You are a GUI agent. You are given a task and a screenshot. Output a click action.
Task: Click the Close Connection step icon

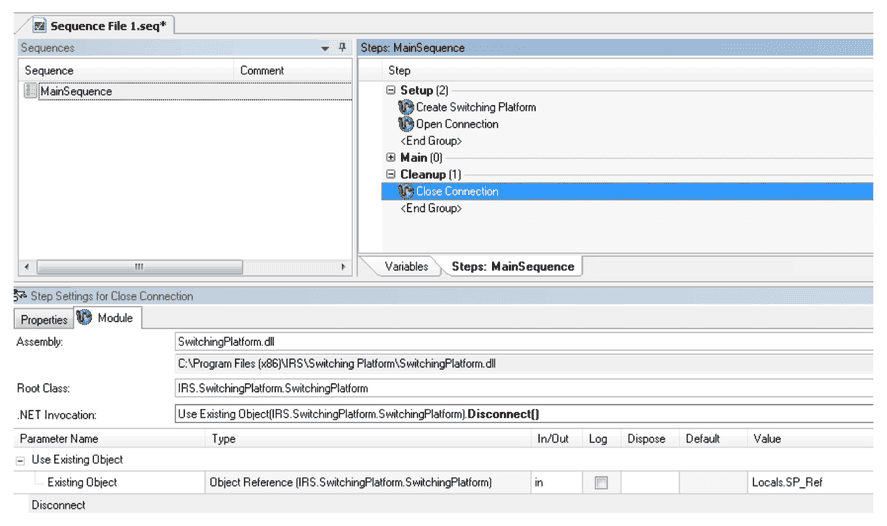pyautogui.click(x=406, y=191)
